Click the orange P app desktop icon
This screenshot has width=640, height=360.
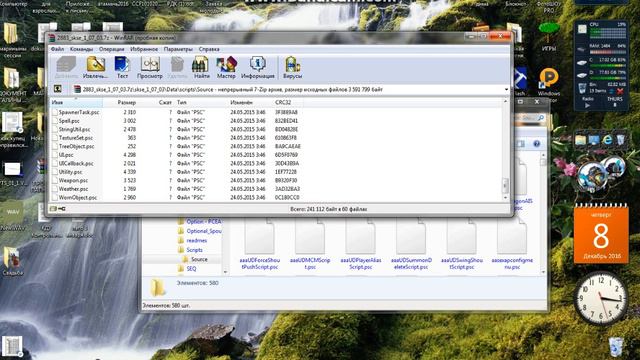pyautogui.click(x=549, y=77)
